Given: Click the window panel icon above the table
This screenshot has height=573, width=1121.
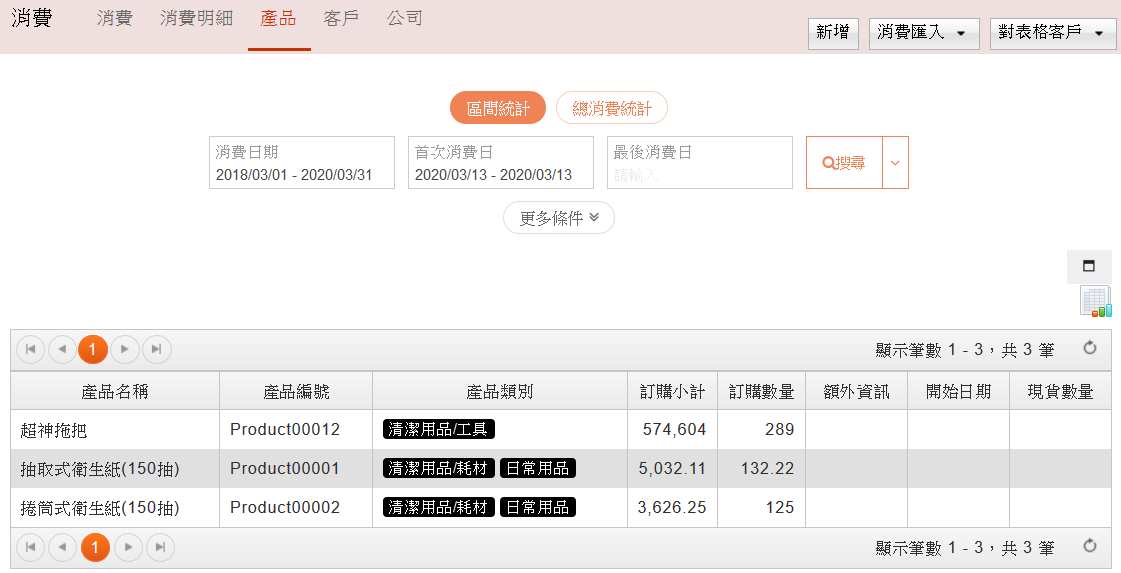Looking at the screenshot, I should [x=1089, y=267].
